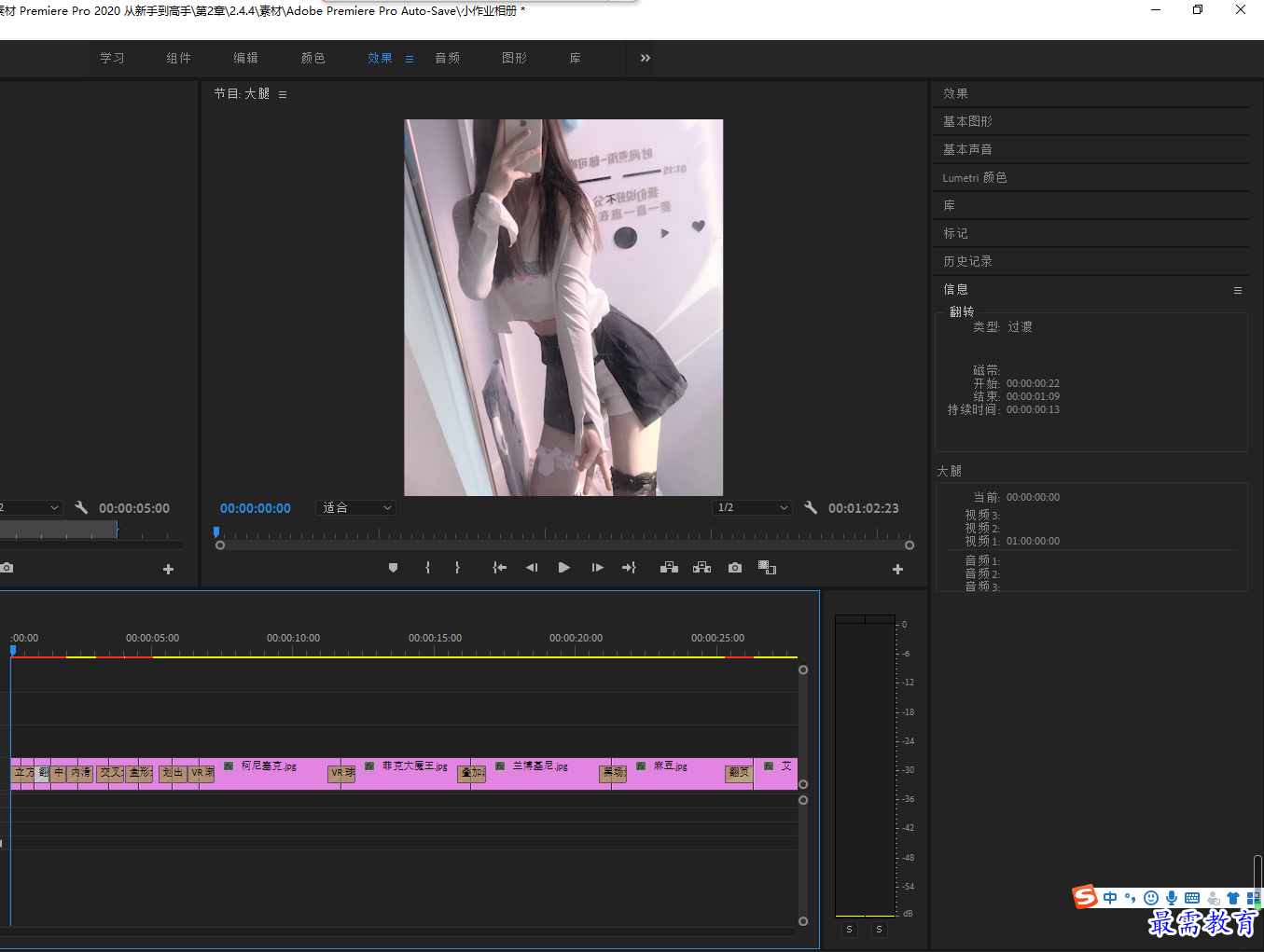Go to In point
1264x952 pixels.
pos(500,568)
